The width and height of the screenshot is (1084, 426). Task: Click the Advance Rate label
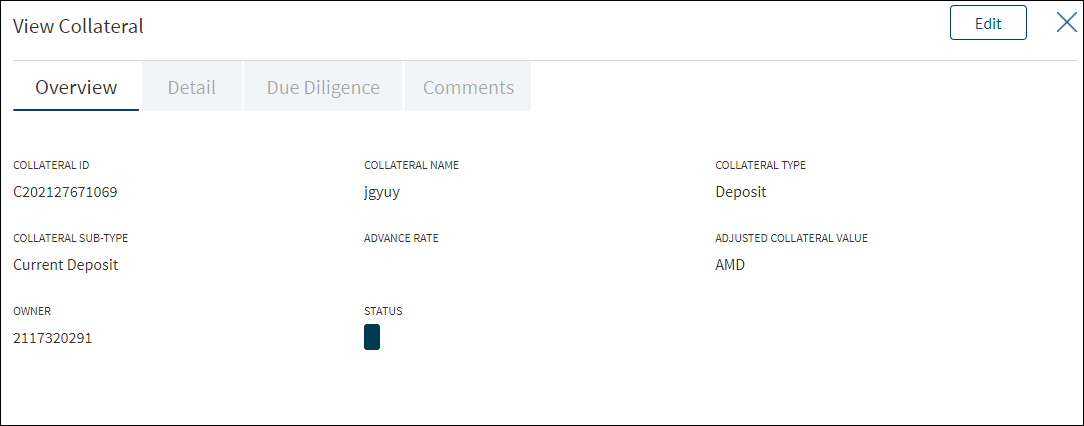pyautogui.click(x=401, y=239)
